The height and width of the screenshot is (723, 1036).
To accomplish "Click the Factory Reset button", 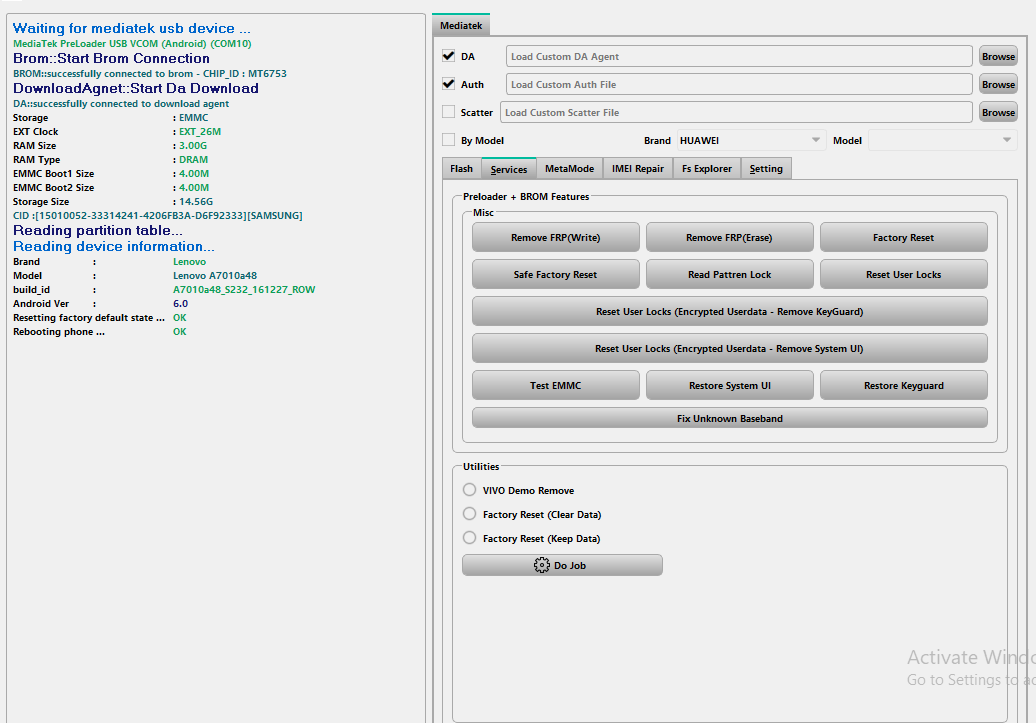I will tap(903, 237).
